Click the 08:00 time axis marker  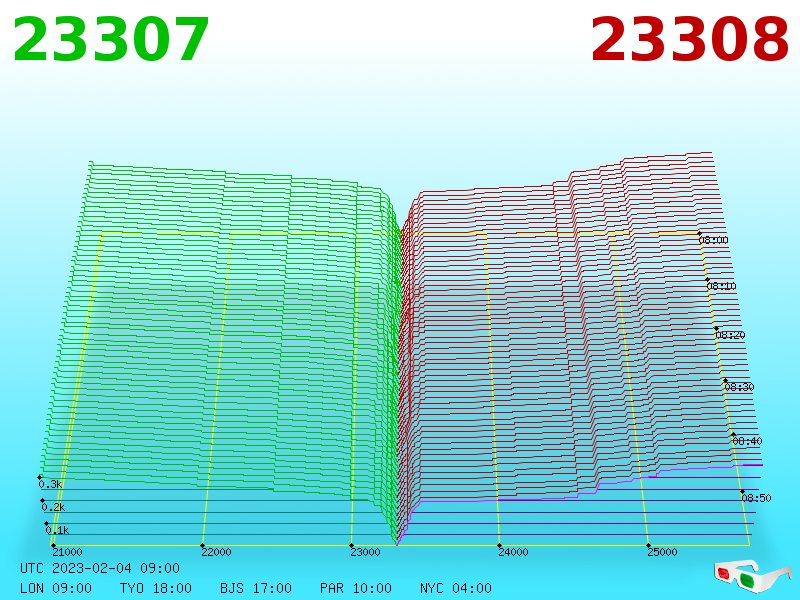pos(713,240)
